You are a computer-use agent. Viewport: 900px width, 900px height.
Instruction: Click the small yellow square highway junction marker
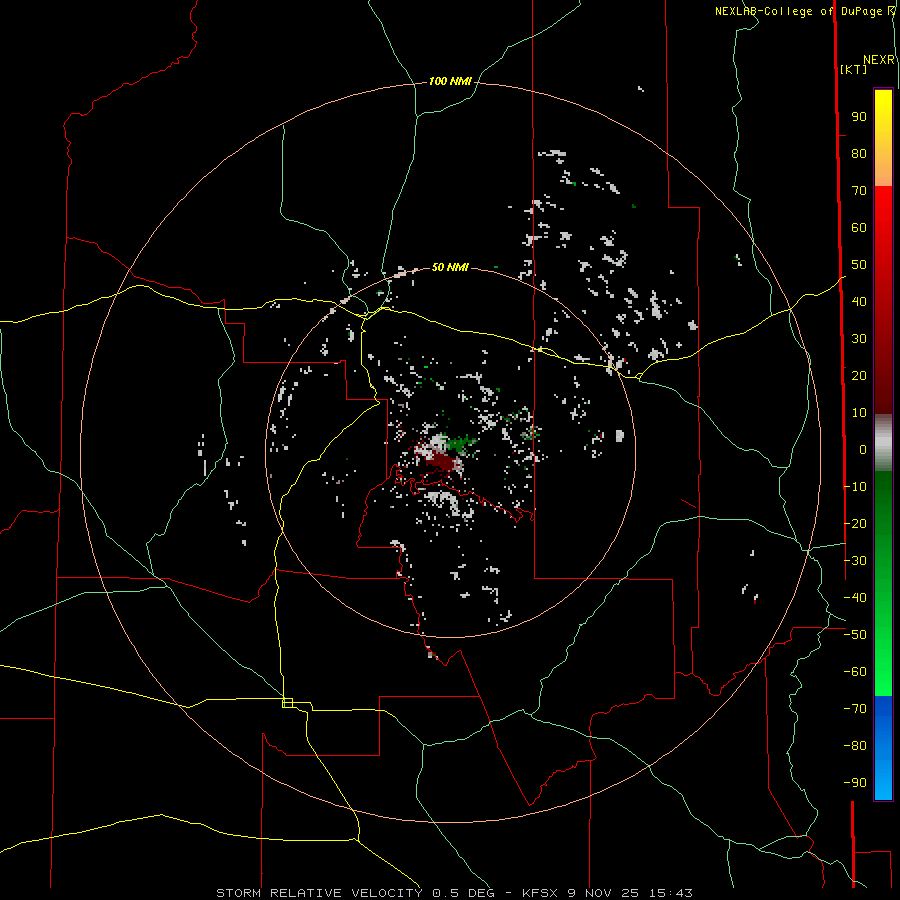pos(288,703)
